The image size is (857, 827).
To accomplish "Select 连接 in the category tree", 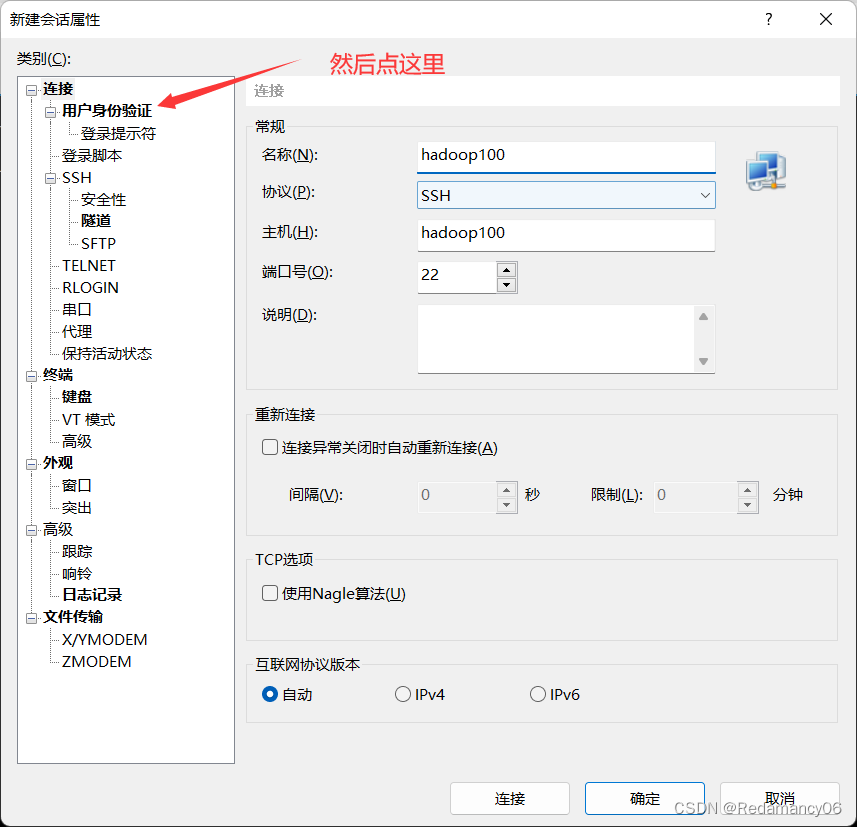I will tap(58, 89).
